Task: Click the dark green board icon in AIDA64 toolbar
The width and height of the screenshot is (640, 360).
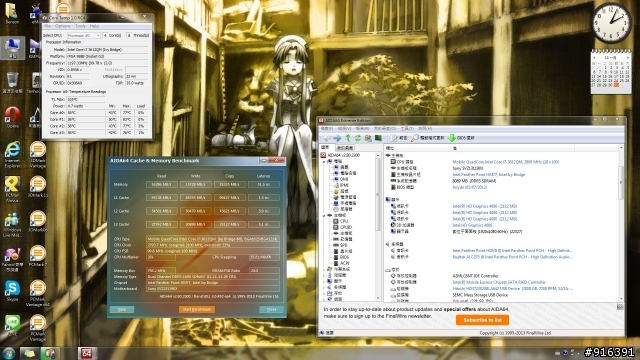Action: coord(378,138)
